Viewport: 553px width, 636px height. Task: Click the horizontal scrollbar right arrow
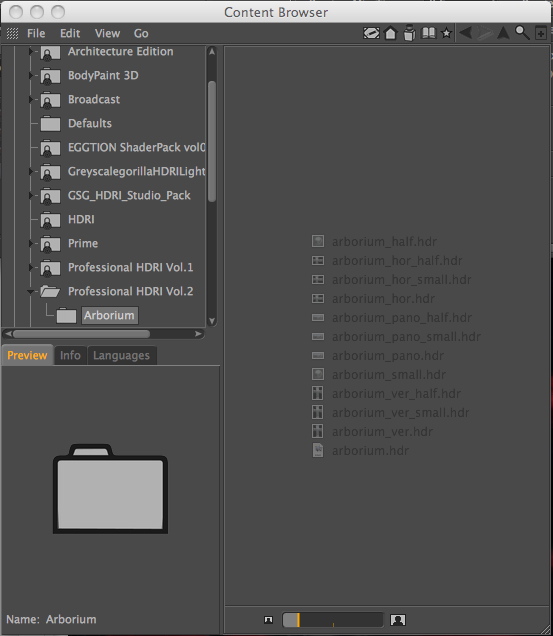[x=198, y=334]
